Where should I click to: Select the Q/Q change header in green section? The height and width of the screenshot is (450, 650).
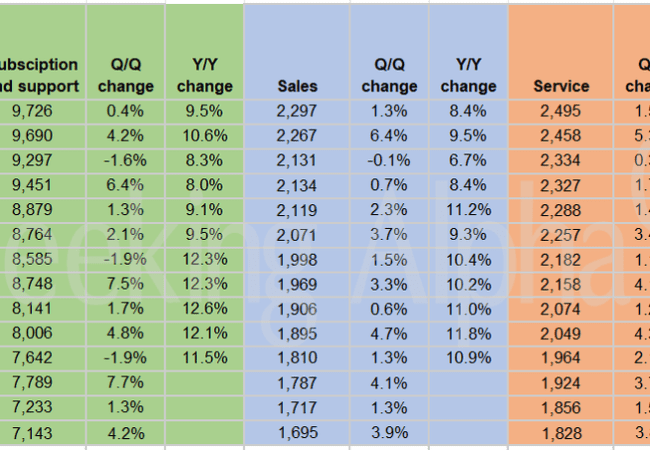125,74
